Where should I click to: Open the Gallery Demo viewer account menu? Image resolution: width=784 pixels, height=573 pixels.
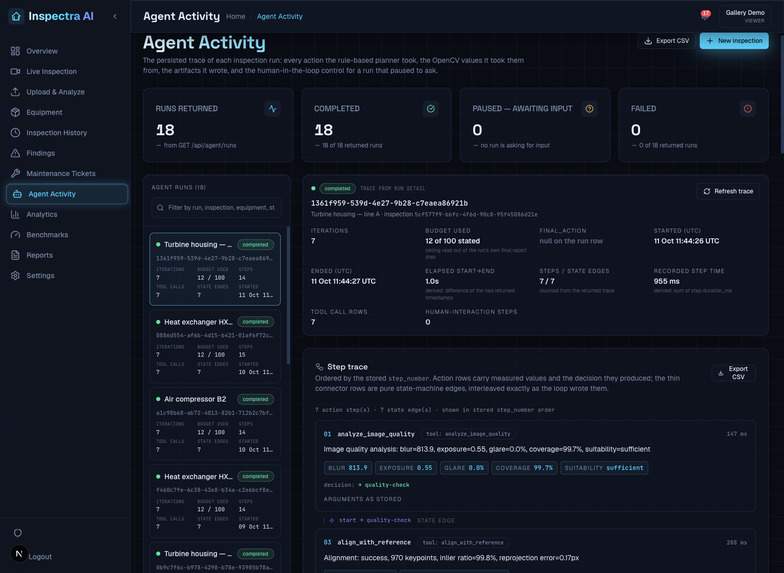(745, 16)
